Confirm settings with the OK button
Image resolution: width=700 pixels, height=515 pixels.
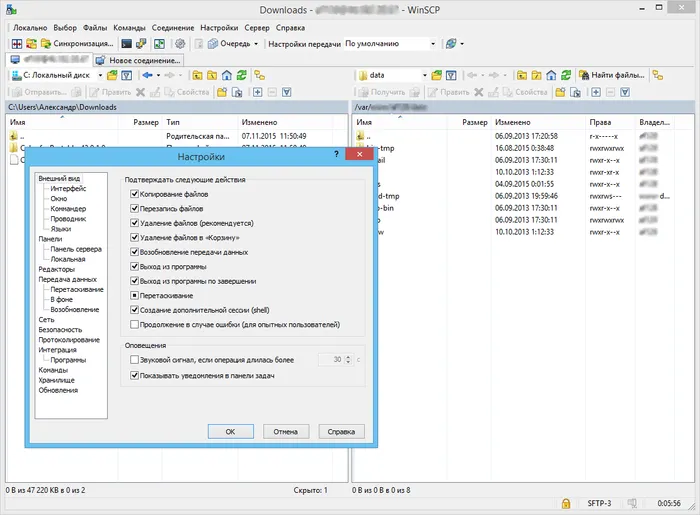(x=230, y=432)
